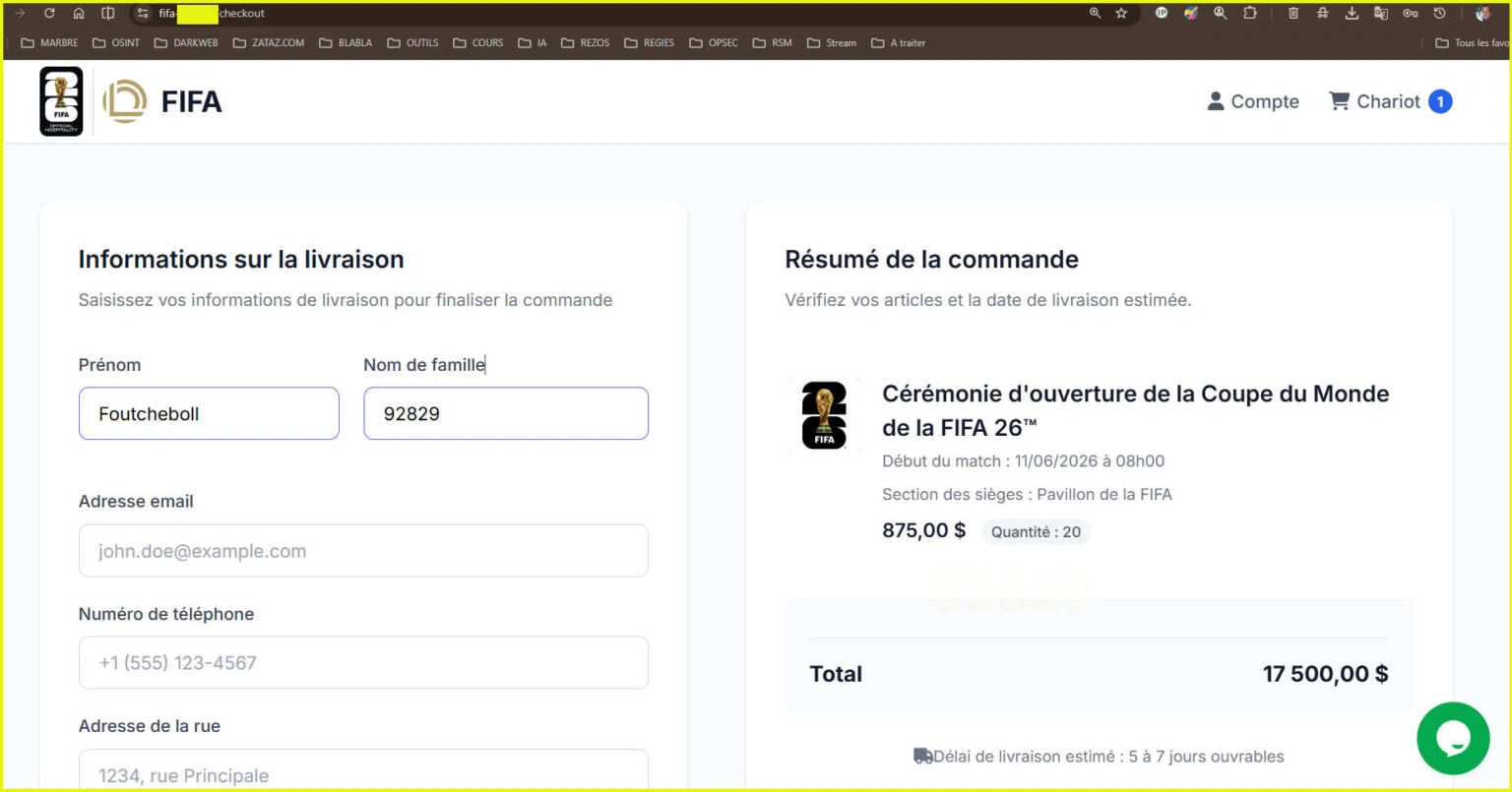Open the password key icon
This screenshot has width=1512, height=792.
[x=1411, y=14]
